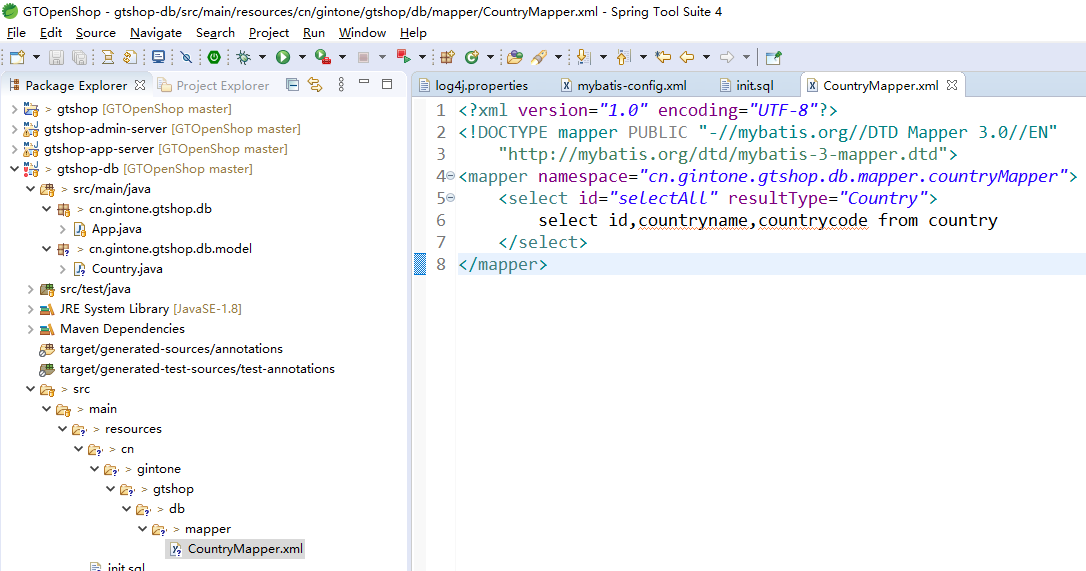This screenshot has height=571, width=1086.
Task: Collapse the select element fold on line 5
Action: (x=450, y=198)
